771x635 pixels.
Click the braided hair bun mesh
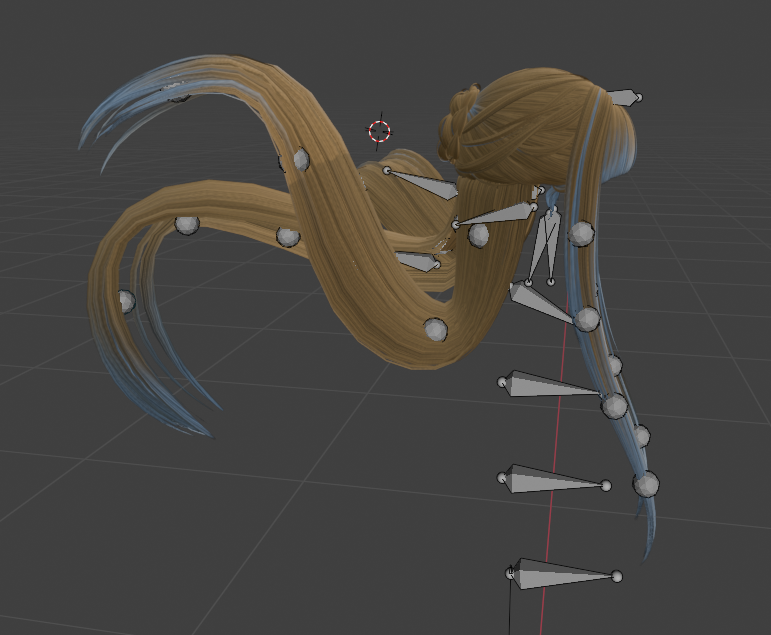(456, 125)
